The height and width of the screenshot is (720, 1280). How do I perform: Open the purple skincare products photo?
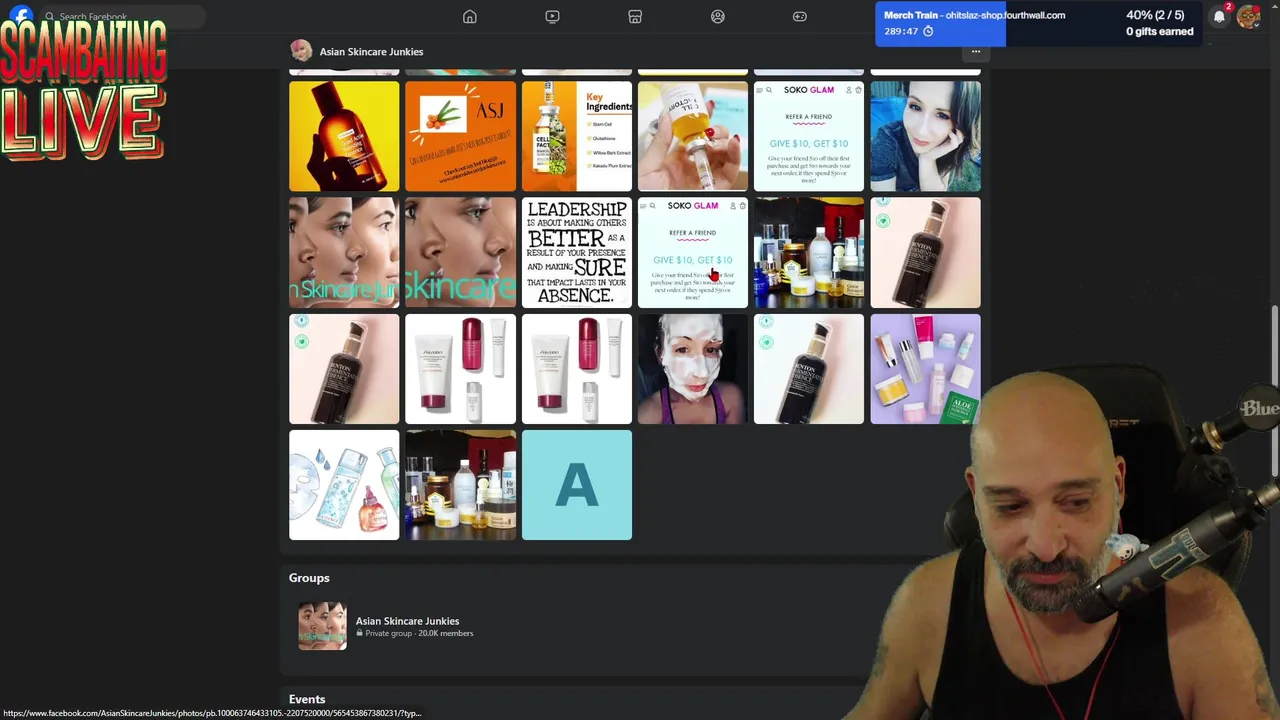coord(925,369)
